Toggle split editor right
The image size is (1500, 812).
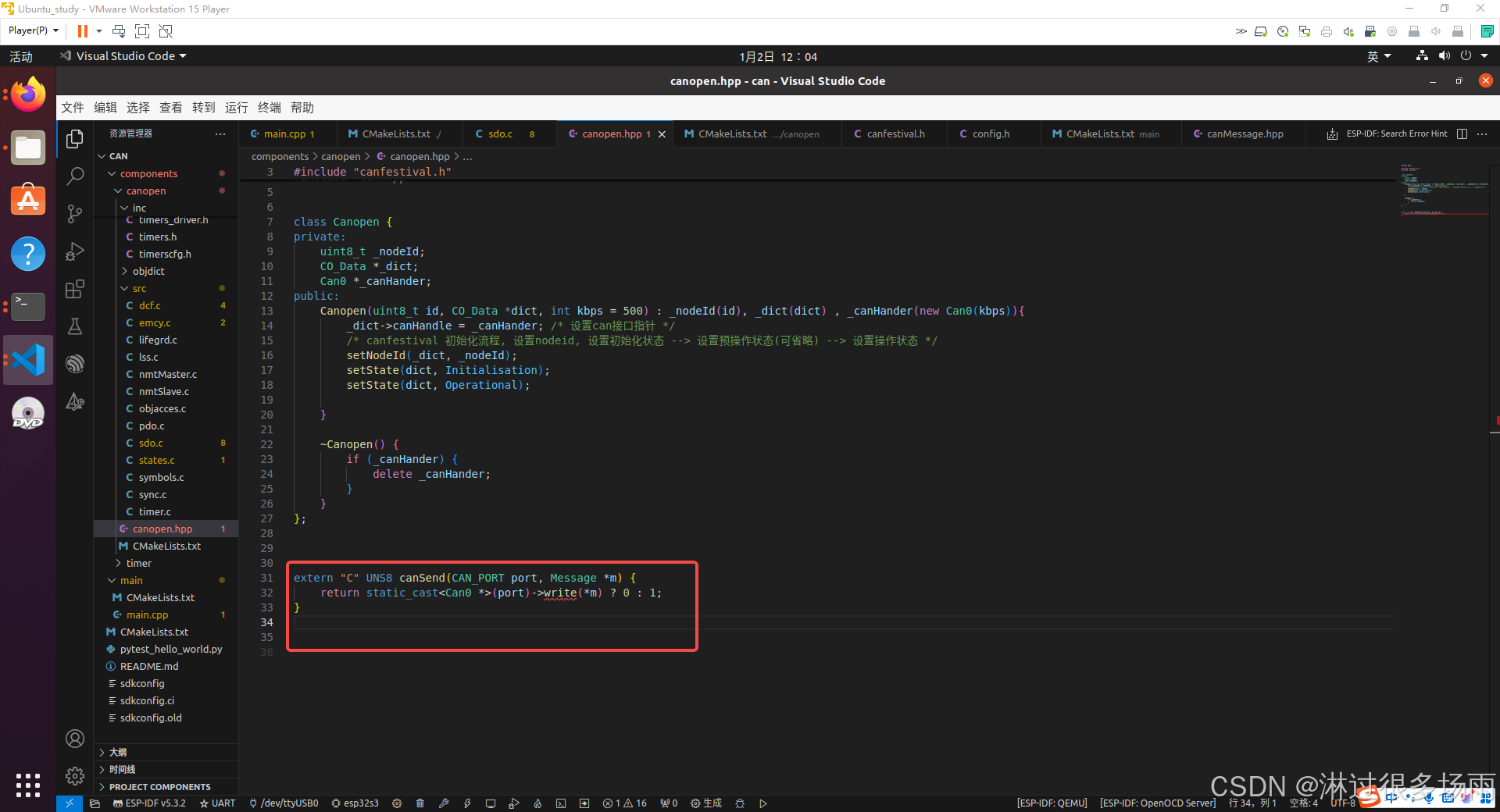point(1462,134)
